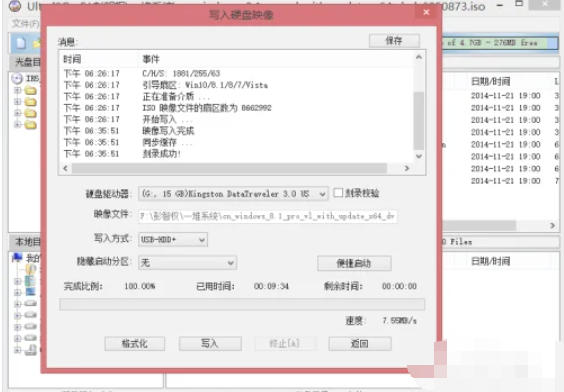The height and width of the screenshot is (392, 564).
Task: Click the 7.55MB/s speed value
Action: coord(399,320)
